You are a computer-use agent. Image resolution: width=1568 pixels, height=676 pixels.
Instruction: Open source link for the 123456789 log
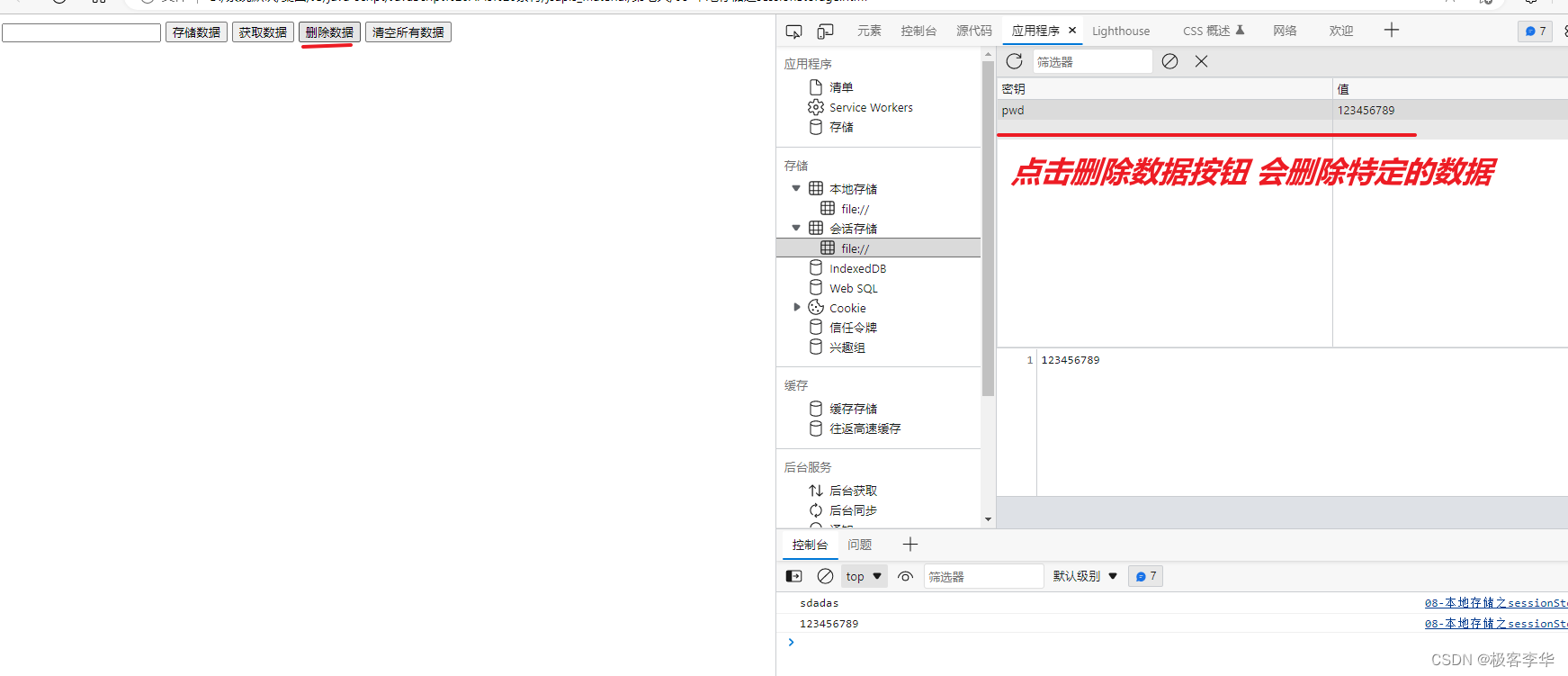click(1496, 624)
